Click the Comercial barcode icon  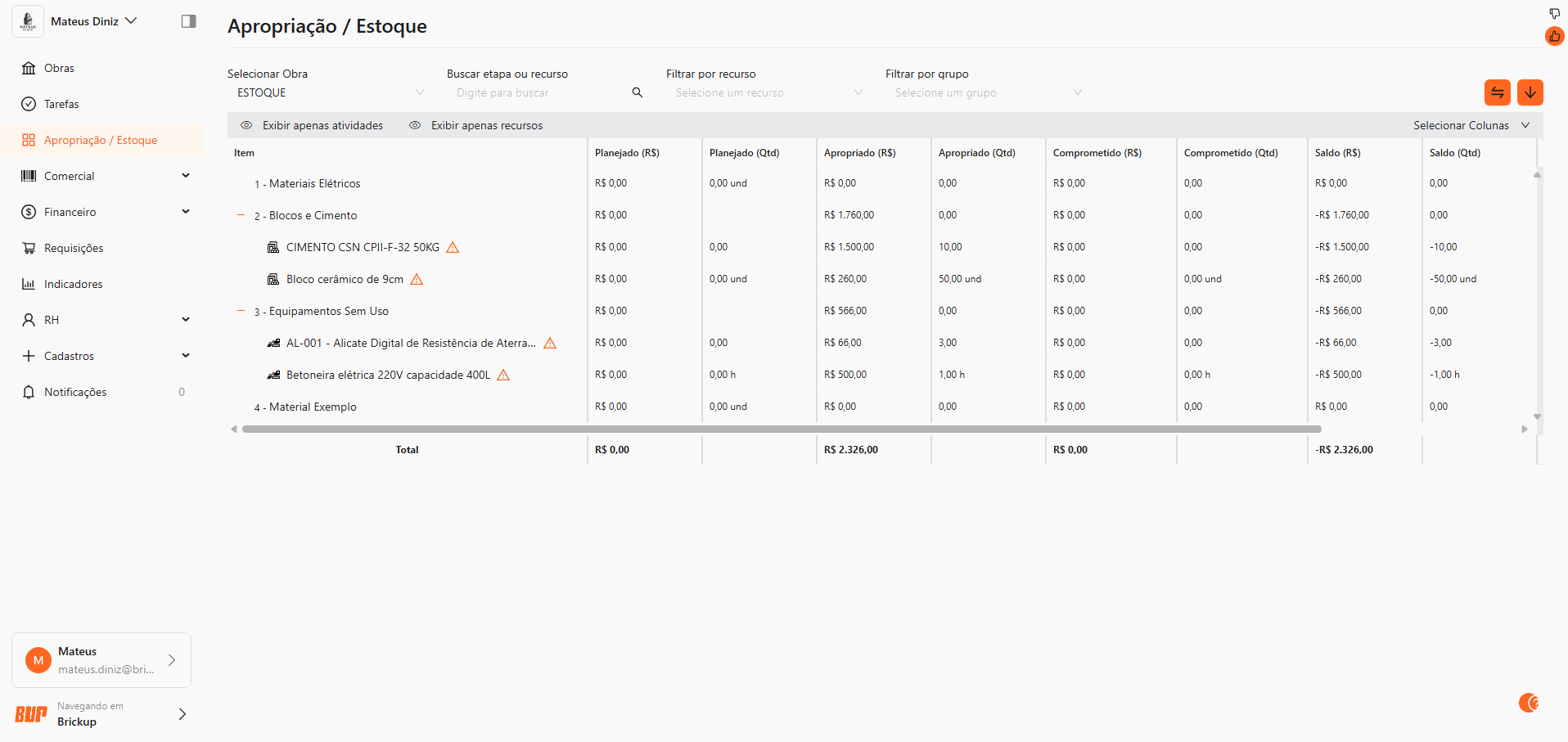click(x=29, y=176)
